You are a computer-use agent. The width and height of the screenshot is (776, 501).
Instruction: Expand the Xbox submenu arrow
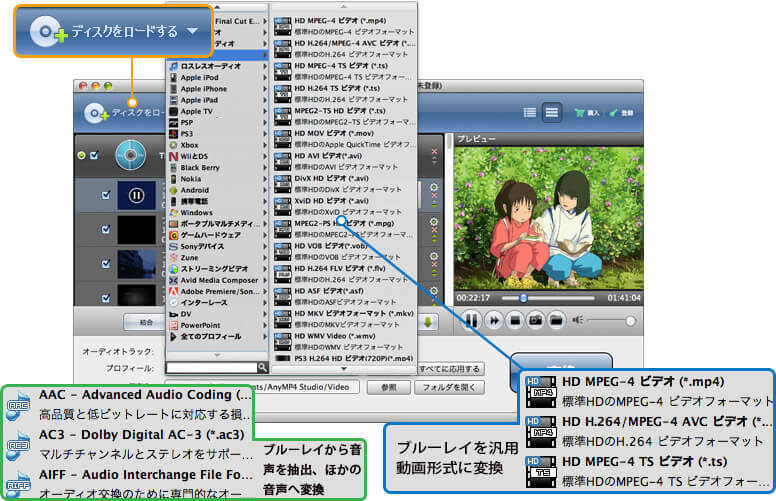(265, 145)
